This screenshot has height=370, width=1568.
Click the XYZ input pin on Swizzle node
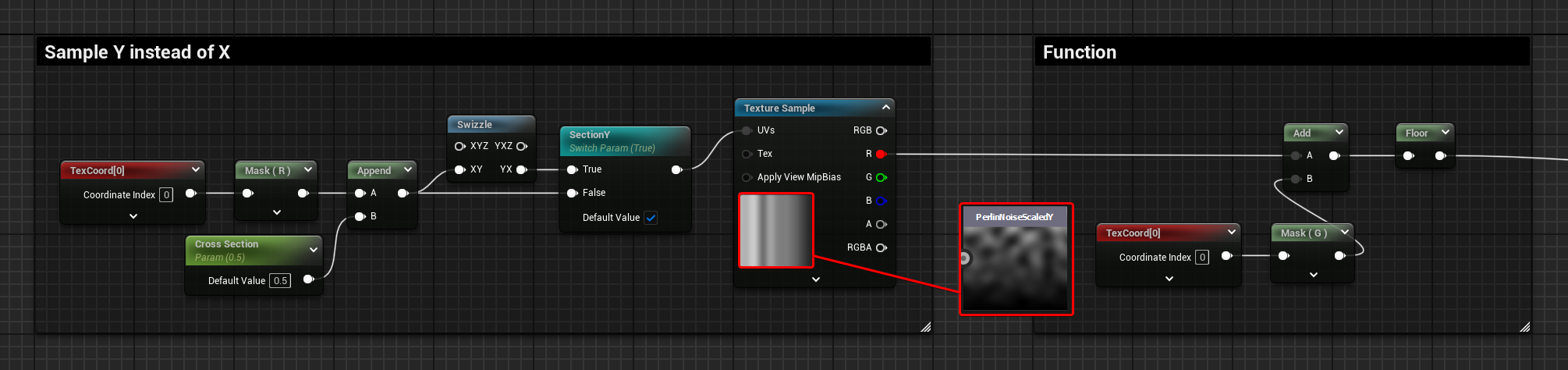click(459, 146)
